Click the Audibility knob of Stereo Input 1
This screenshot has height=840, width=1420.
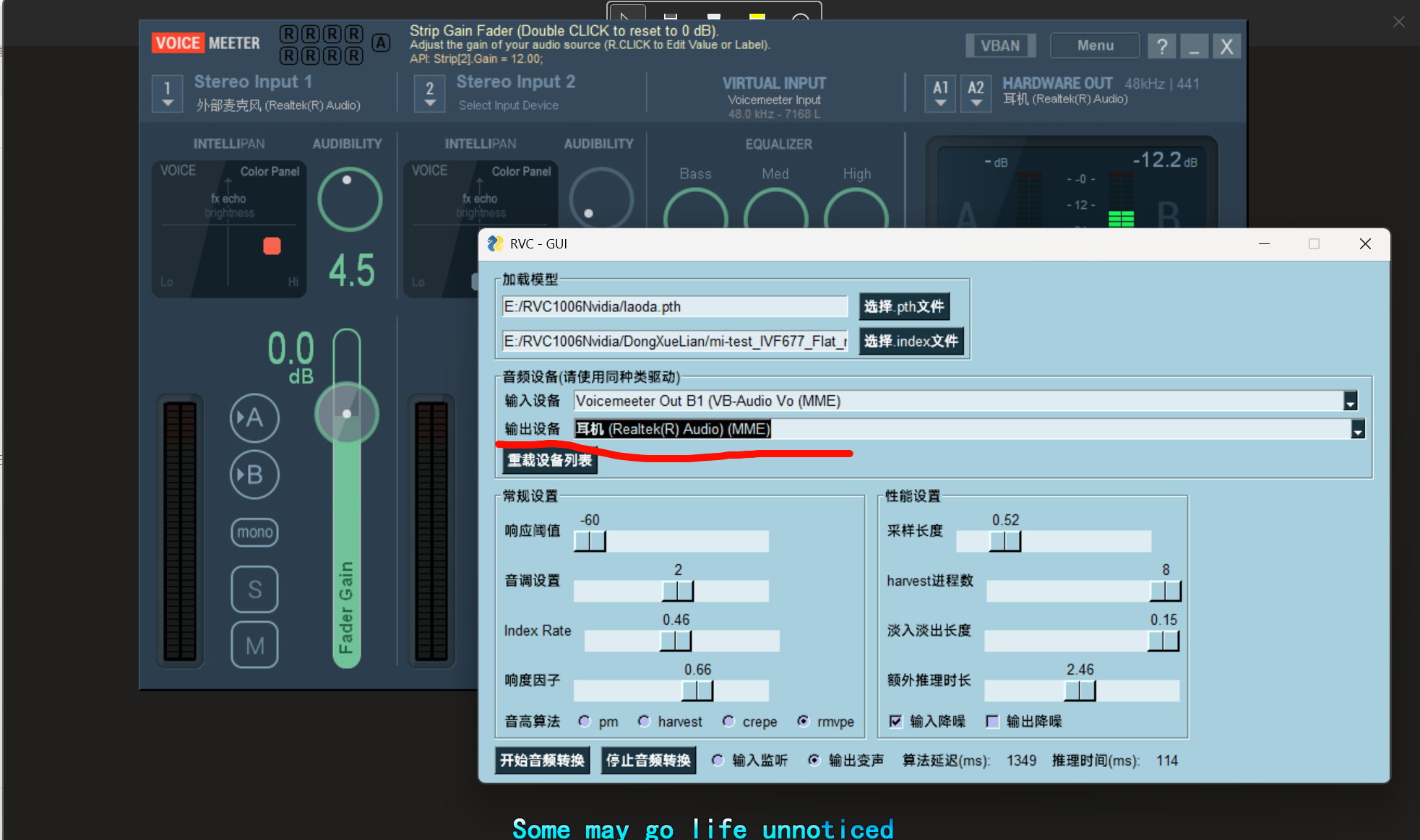coord(350,199)
